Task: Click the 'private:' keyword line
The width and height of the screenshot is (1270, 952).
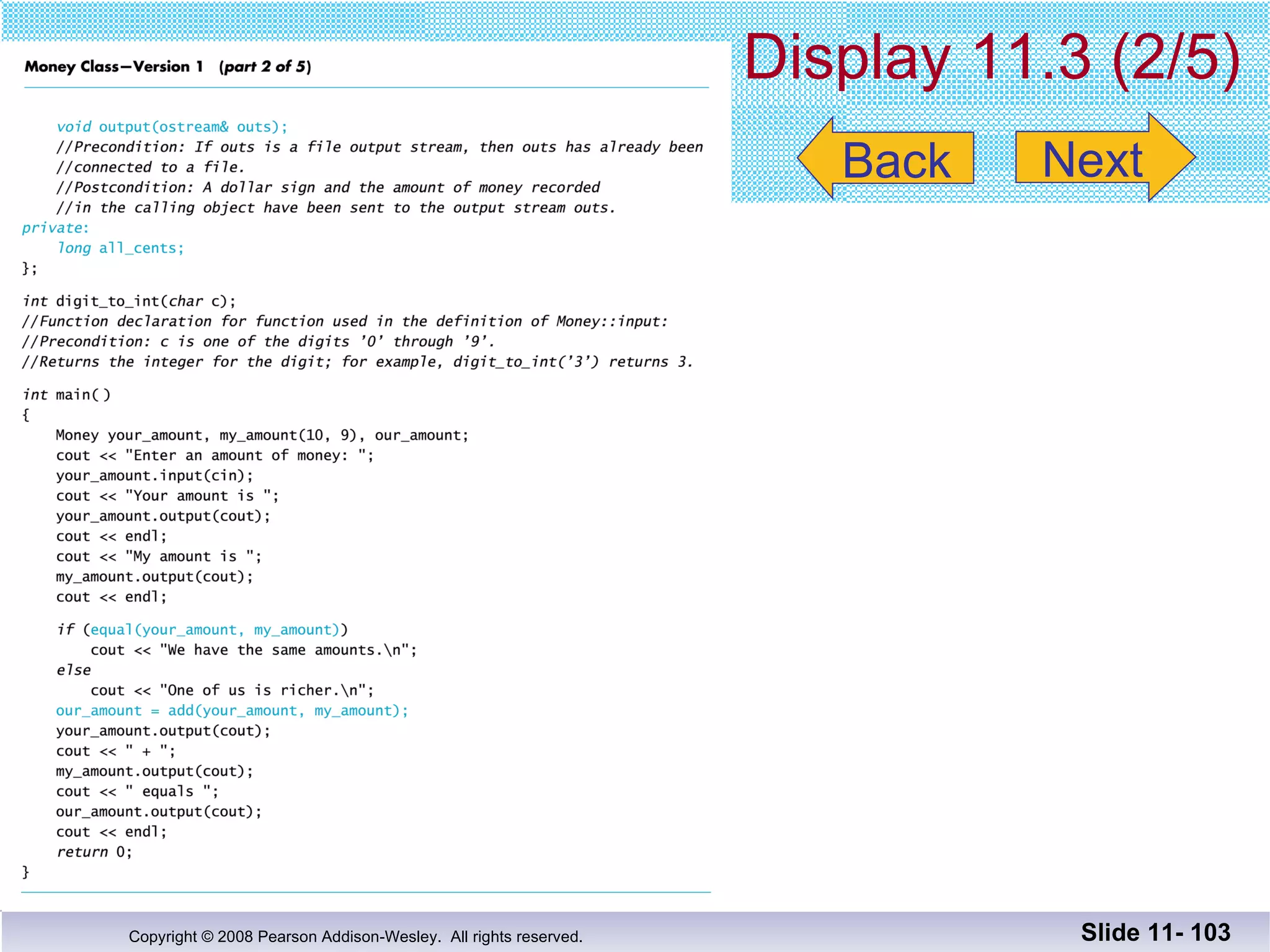Action: (x=55, y=228)
